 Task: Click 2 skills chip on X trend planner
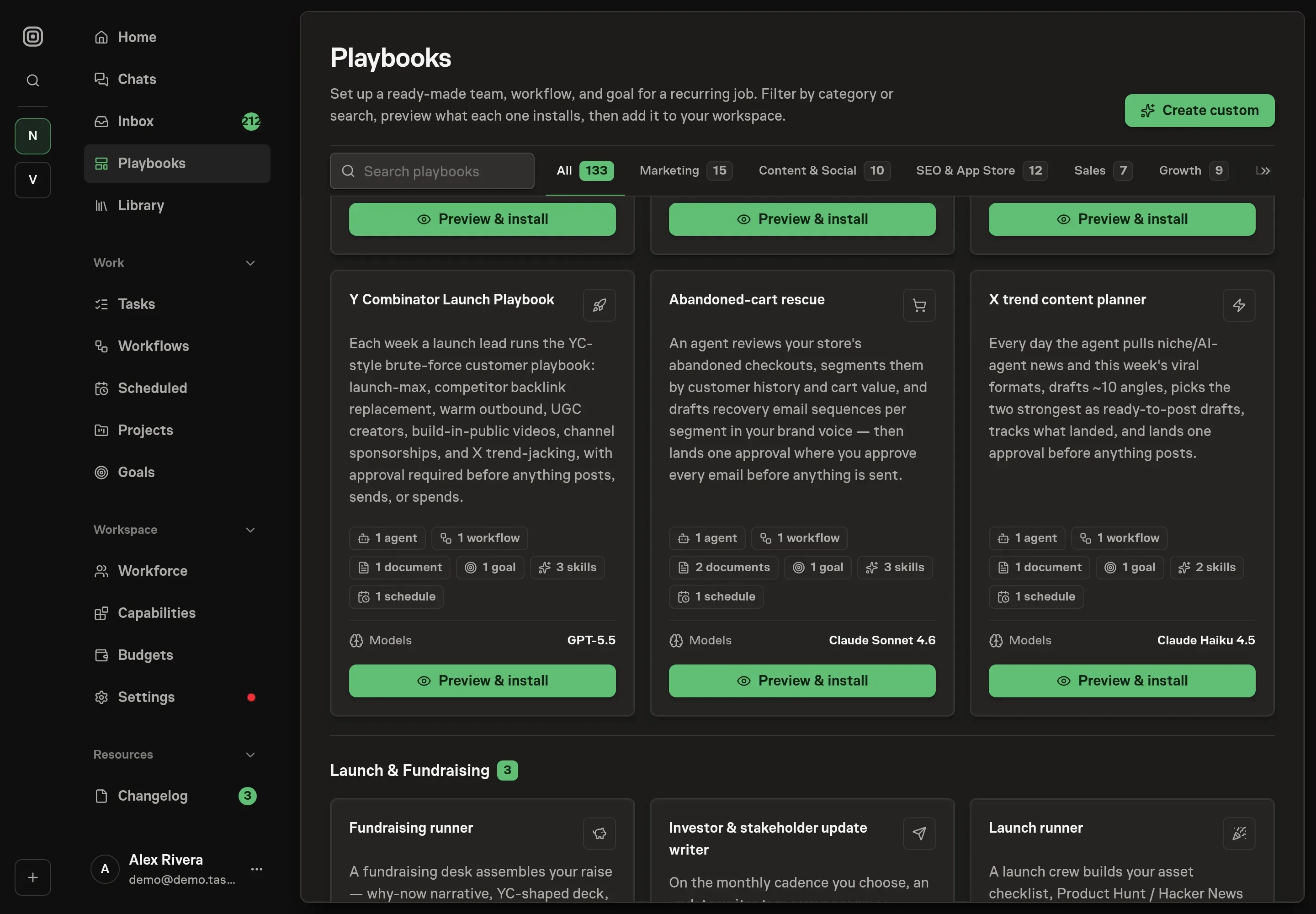pos(1206,568)
